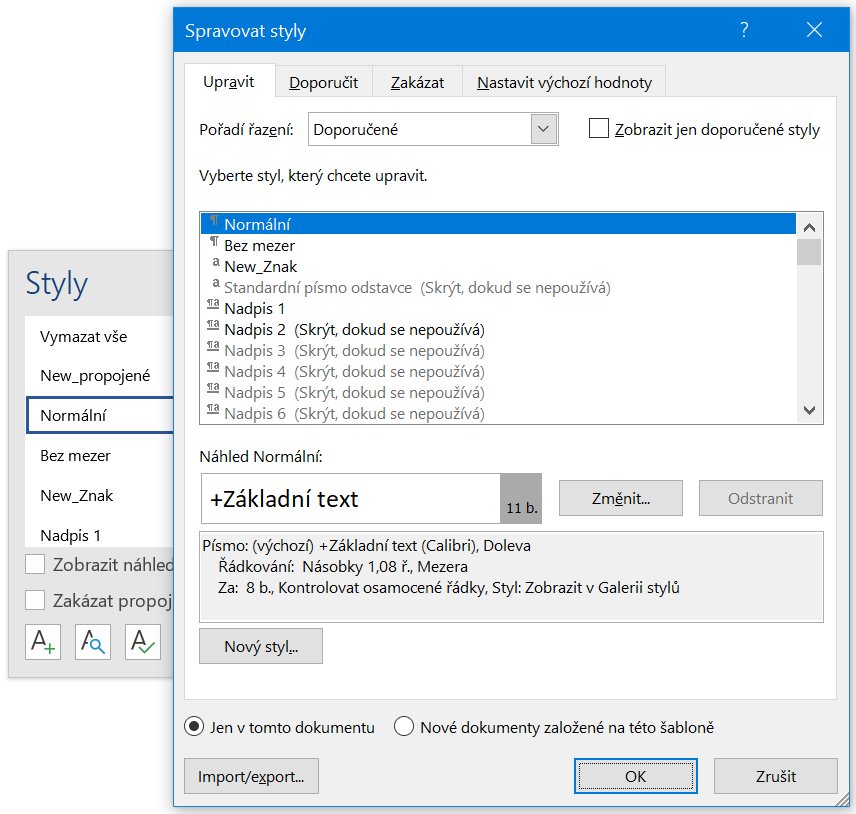Open the Pořadí řazení dropdown
This screenshot has width=856, height=814.
(542, 128)
